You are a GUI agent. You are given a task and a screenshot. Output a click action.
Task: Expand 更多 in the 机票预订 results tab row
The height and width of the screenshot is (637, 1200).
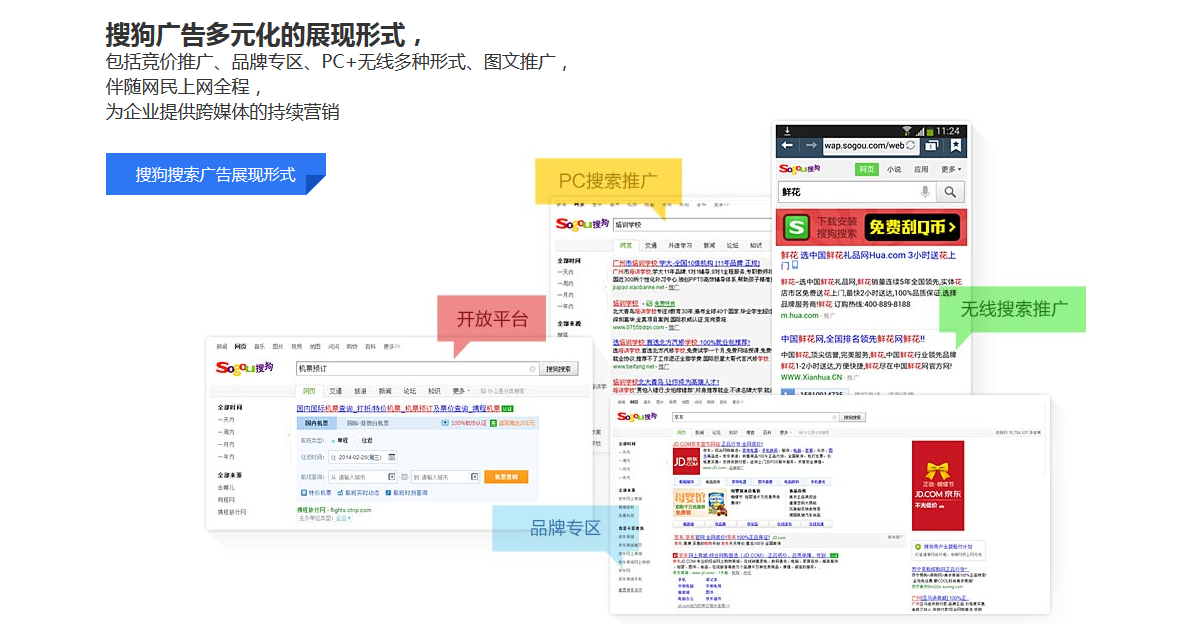coord(461,391)
